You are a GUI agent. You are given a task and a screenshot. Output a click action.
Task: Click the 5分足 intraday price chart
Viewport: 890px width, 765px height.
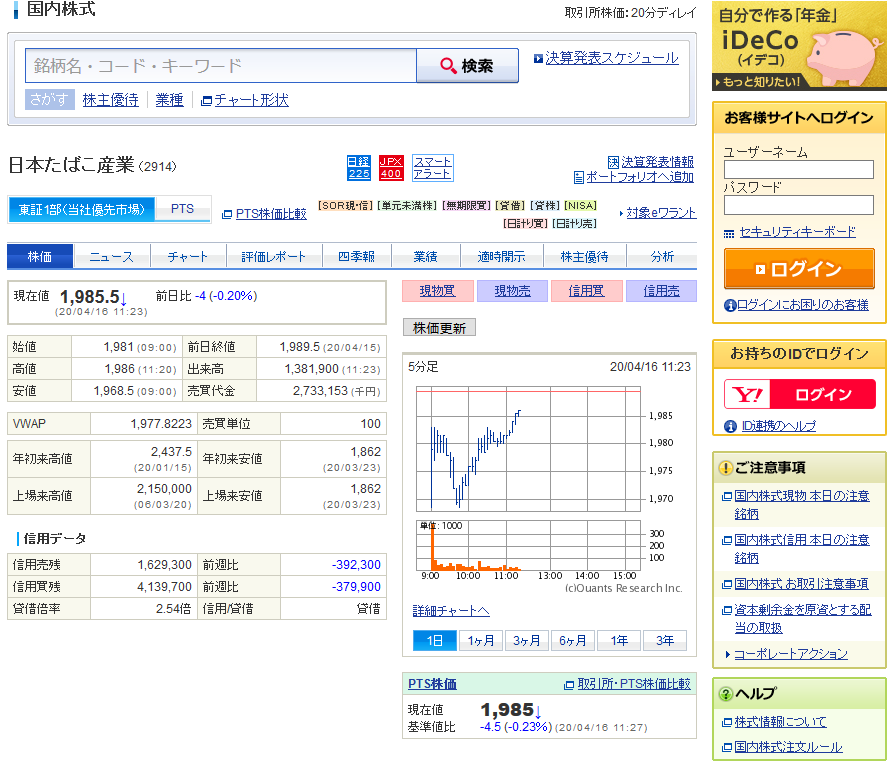click(528, 449)
